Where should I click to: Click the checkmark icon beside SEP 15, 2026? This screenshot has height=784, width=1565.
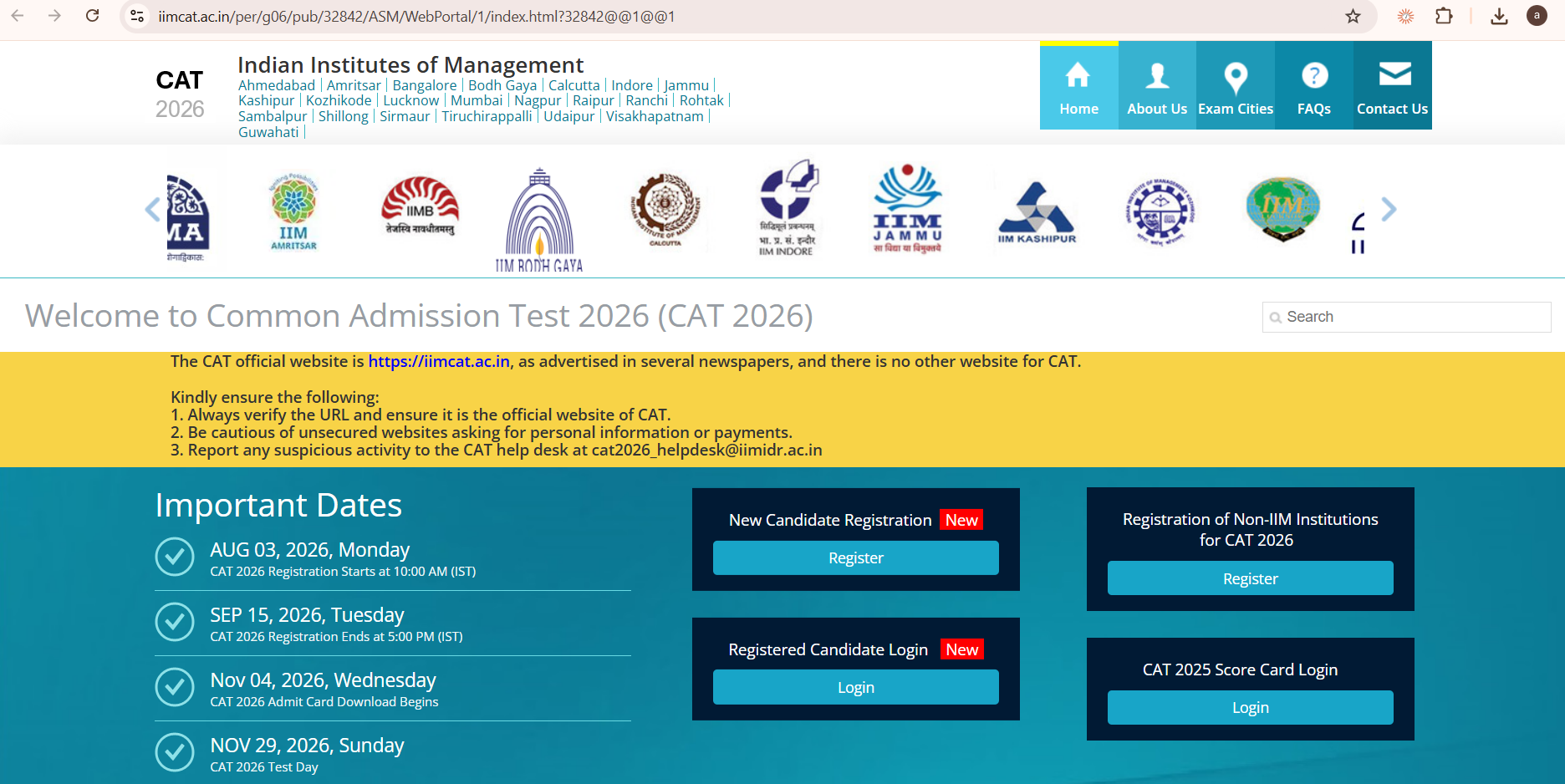pyautogui.click(x=175, y=622)
